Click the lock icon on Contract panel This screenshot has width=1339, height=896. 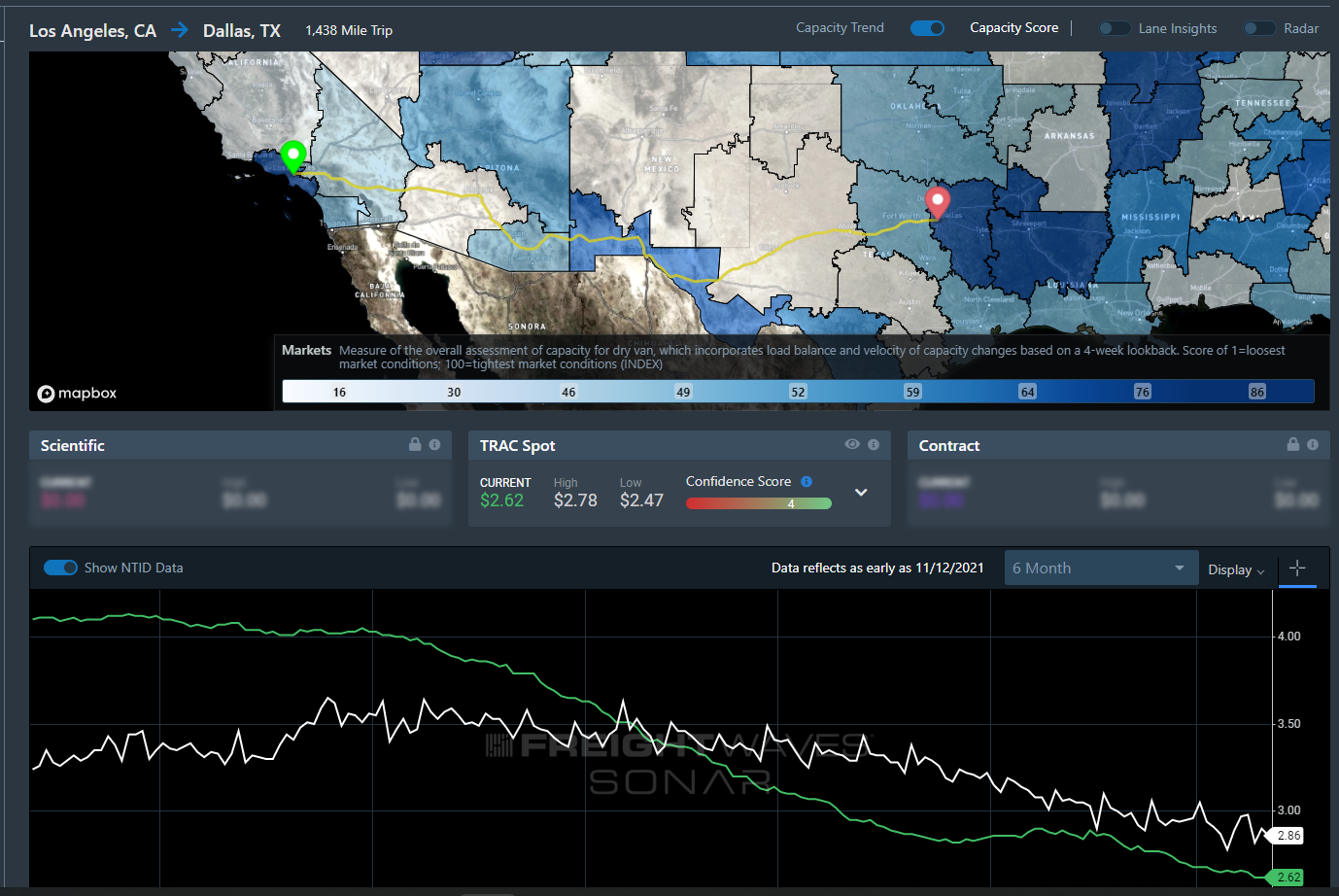1293,444
